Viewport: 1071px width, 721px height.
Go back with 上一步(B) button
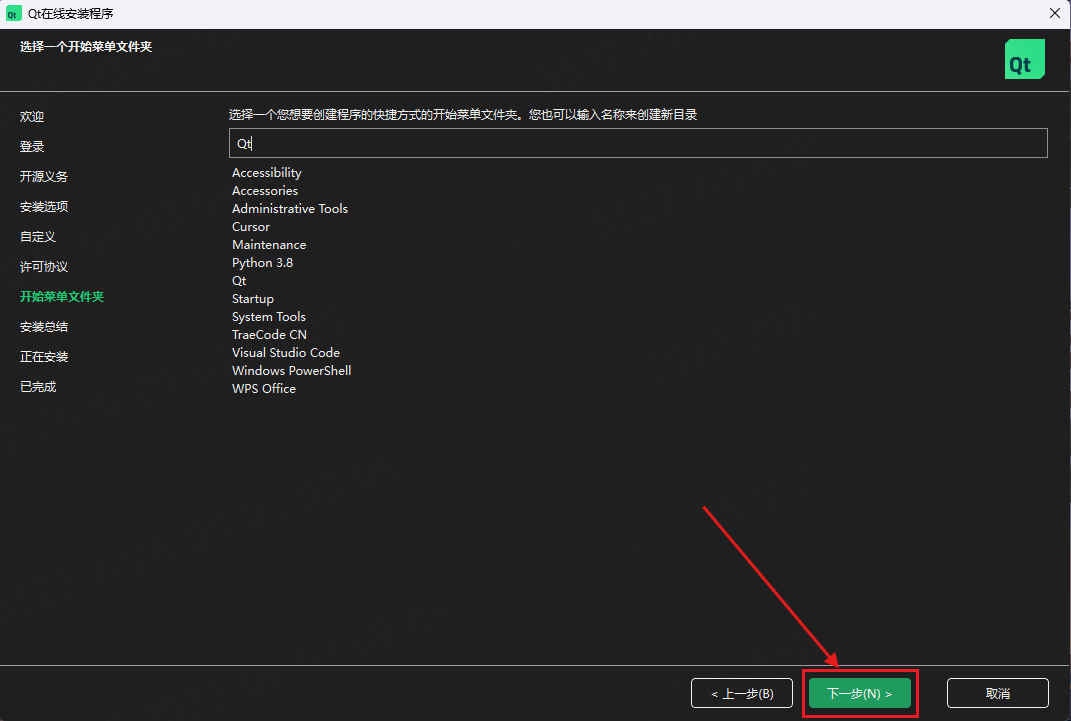point(742,693)
